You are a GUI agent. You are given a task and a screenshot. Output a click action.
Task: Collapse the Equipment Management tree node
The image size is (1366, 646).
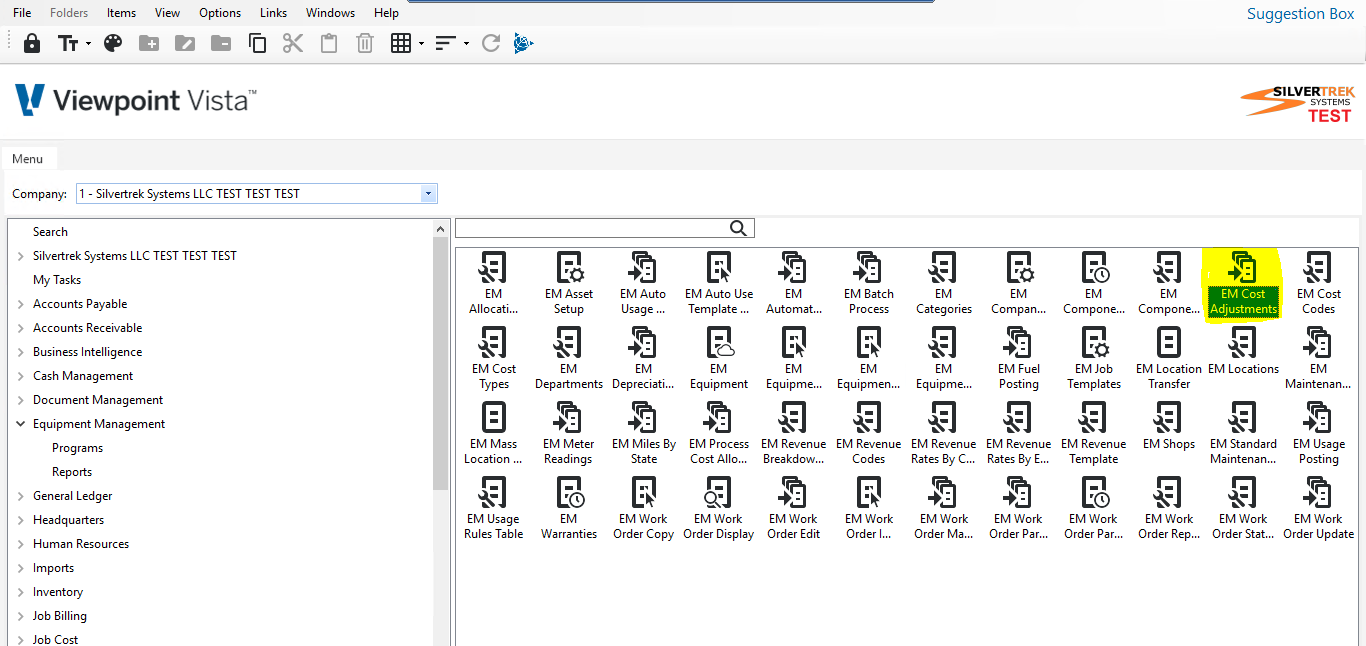pyautogui.click(x=20, y=424)
